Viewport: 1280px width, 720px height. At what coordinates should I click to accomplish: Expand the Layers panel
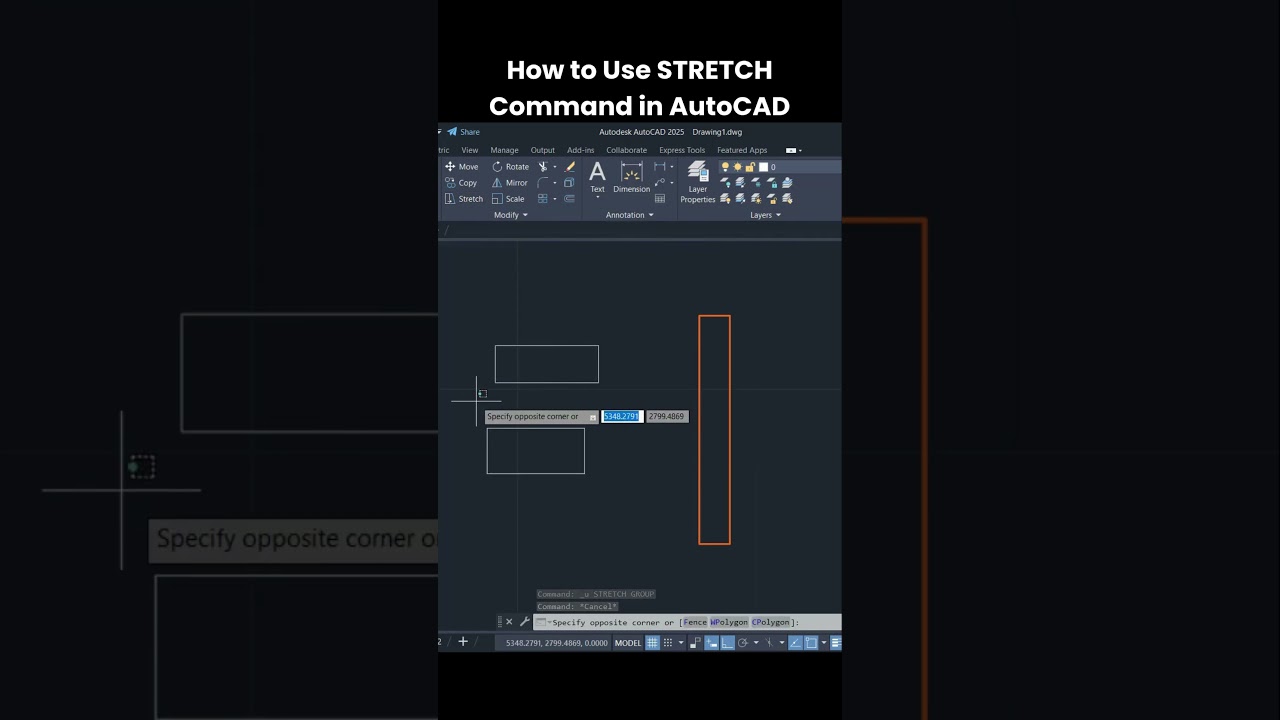click(766, 215)
